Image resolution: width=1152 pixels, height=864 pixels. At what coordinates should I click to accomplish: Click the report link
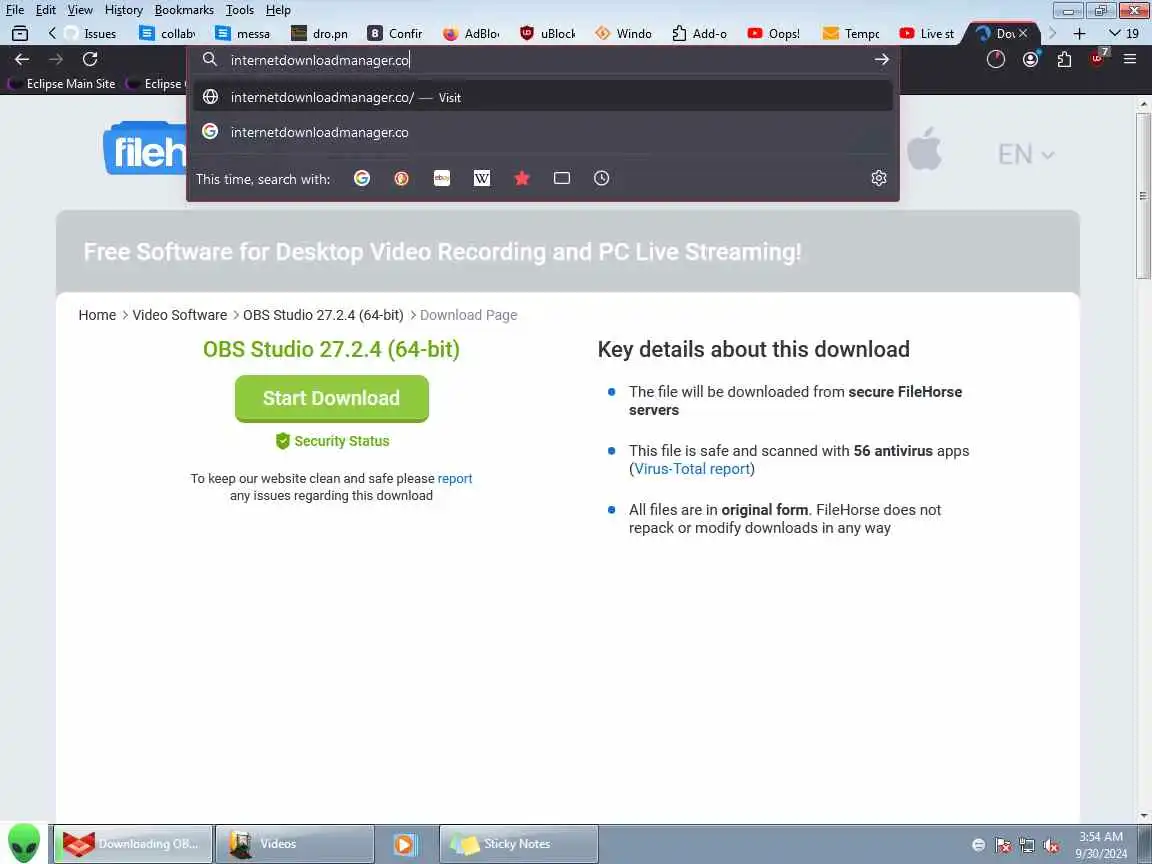tap(455, 478)
